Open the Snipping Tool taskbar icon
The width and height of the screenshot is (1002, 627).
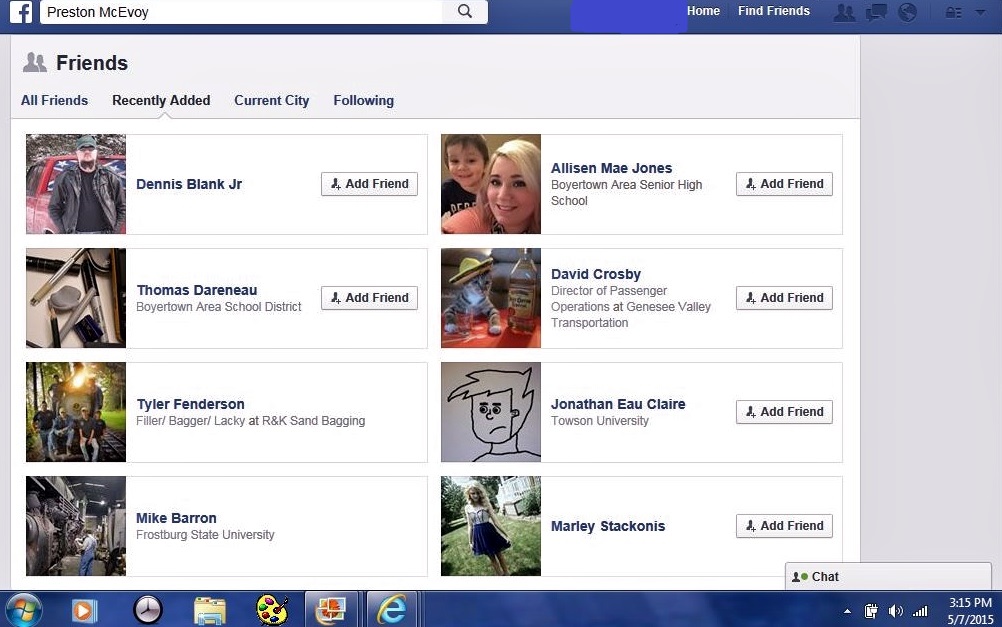pos(330,610)
